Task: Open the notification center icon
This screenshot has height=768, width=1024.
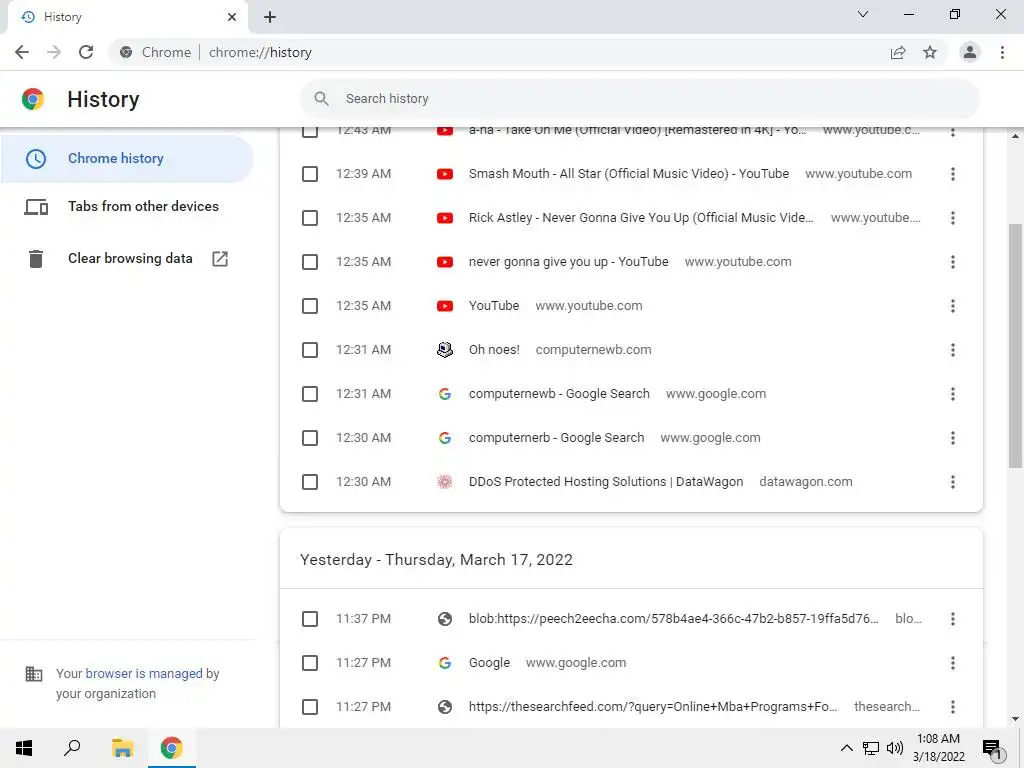Action: [x=992, y=749]
